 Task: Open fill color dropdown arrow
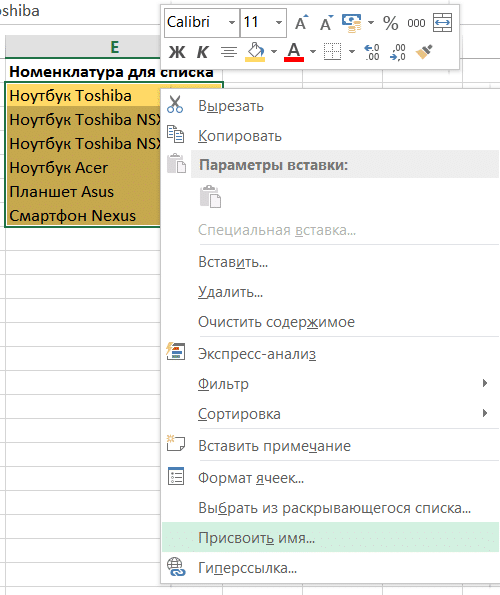274,52
